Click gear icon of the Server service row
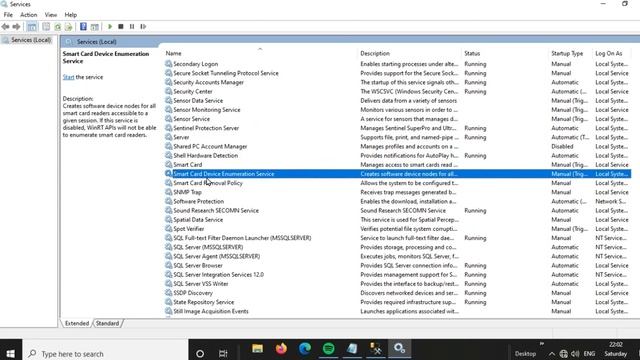Viewport: 640px width, 360px height. tap(168, 137)
